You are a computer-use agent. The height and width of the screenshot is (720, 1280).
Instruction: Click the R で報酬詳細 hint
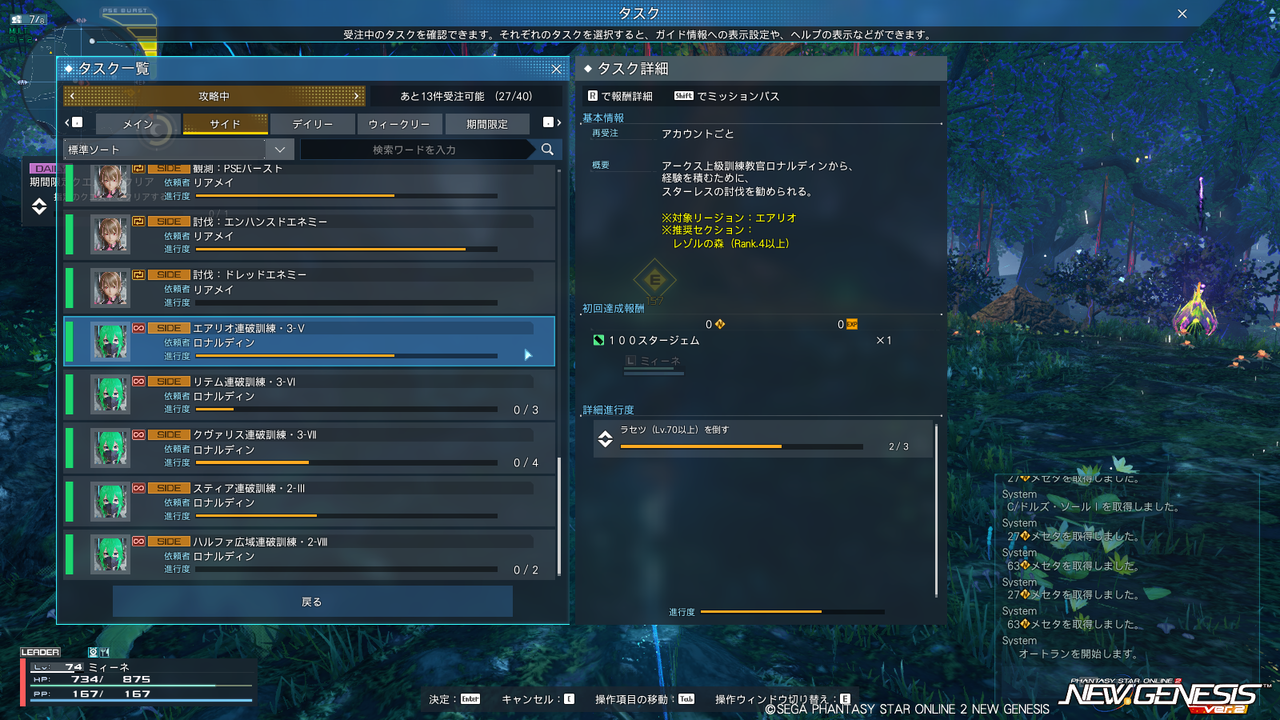coord(620,96)
